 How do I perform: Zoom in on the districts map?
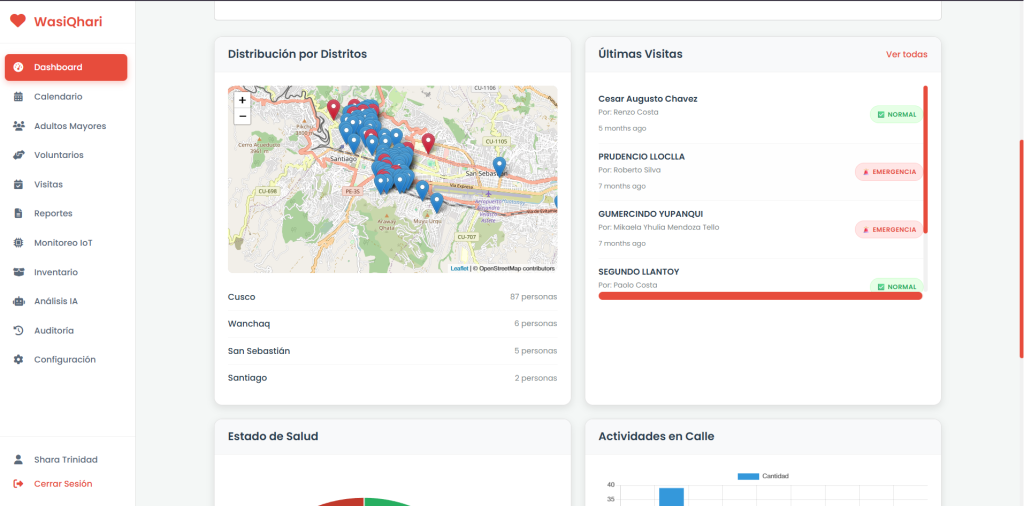click(x=242, y=101)
